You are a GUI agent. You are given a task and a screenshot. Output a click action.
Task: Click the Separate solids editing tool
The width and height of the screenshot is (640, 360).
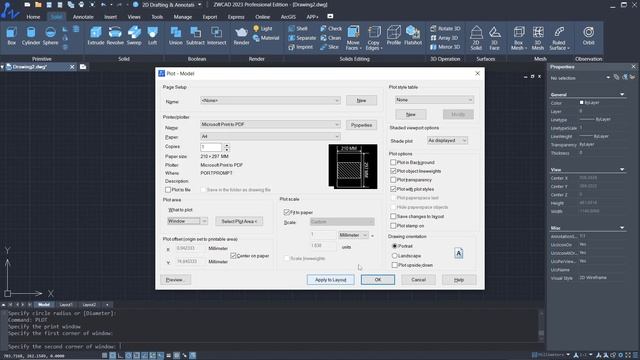click(302, 38)
